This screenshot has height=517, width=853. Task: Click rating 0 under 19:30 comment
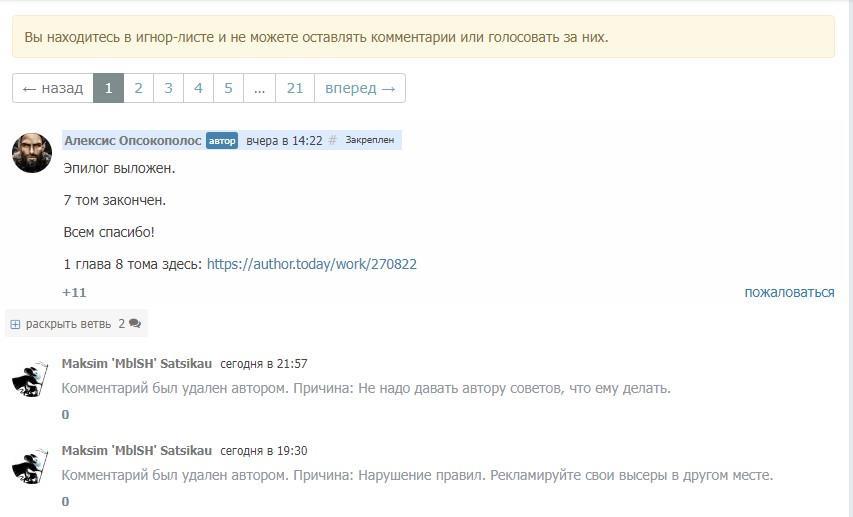65,502
